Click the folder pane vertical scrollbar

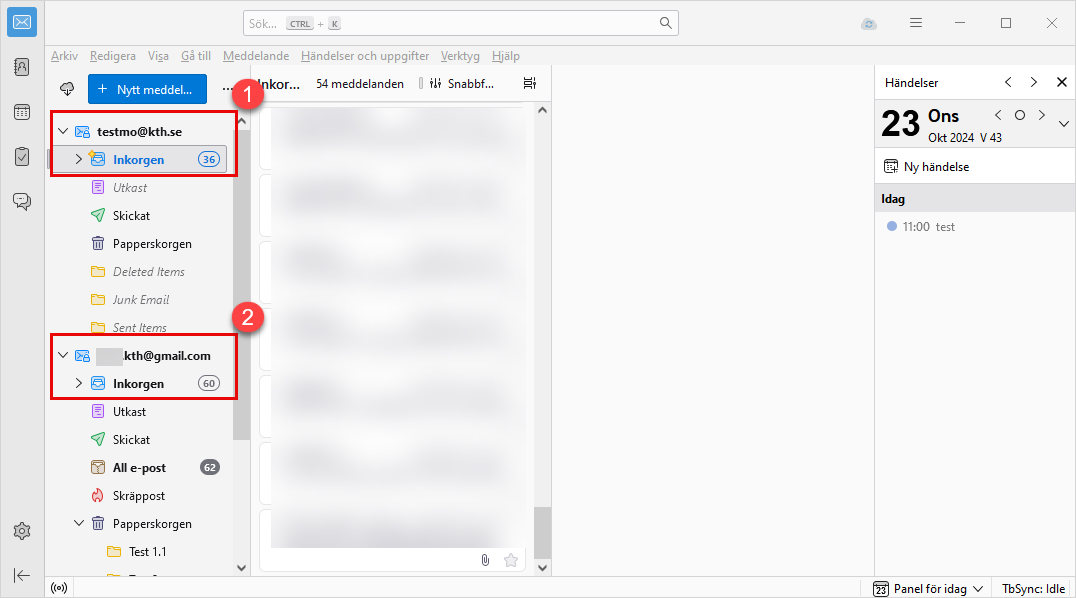pos(241,300)
